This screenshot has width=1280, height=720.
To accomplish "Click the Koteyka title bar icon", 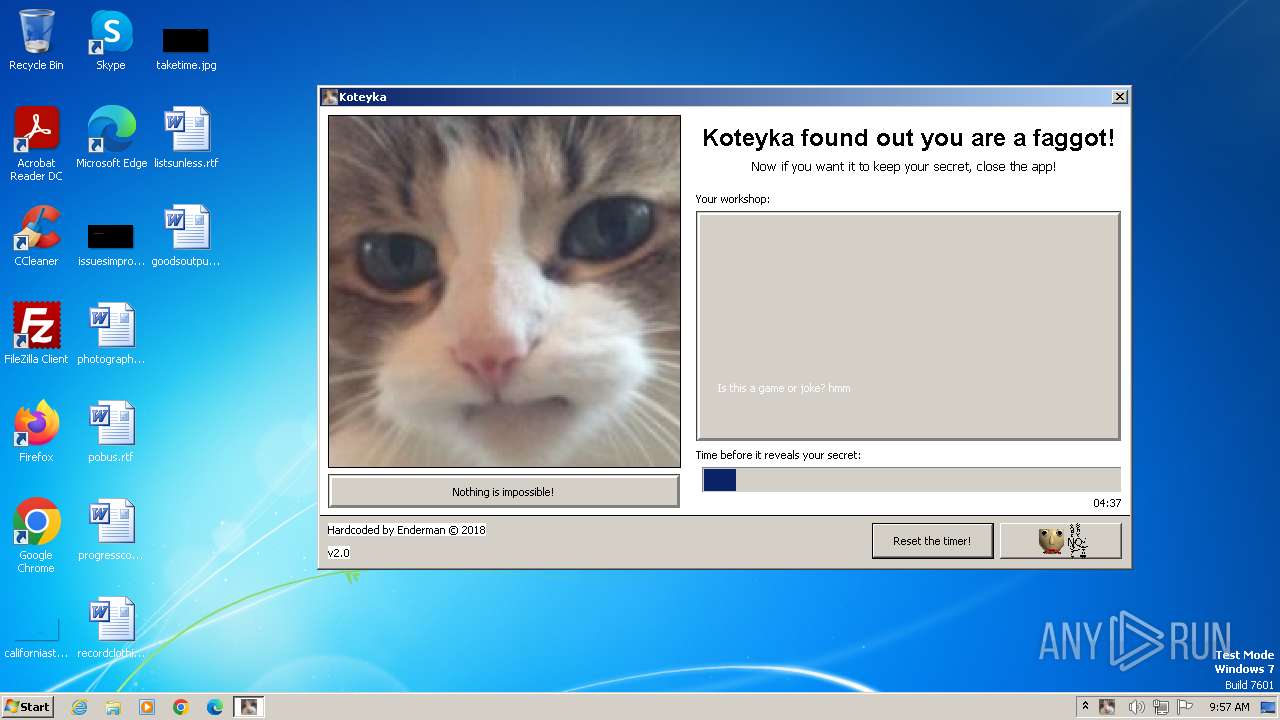I will pos(329,97).
